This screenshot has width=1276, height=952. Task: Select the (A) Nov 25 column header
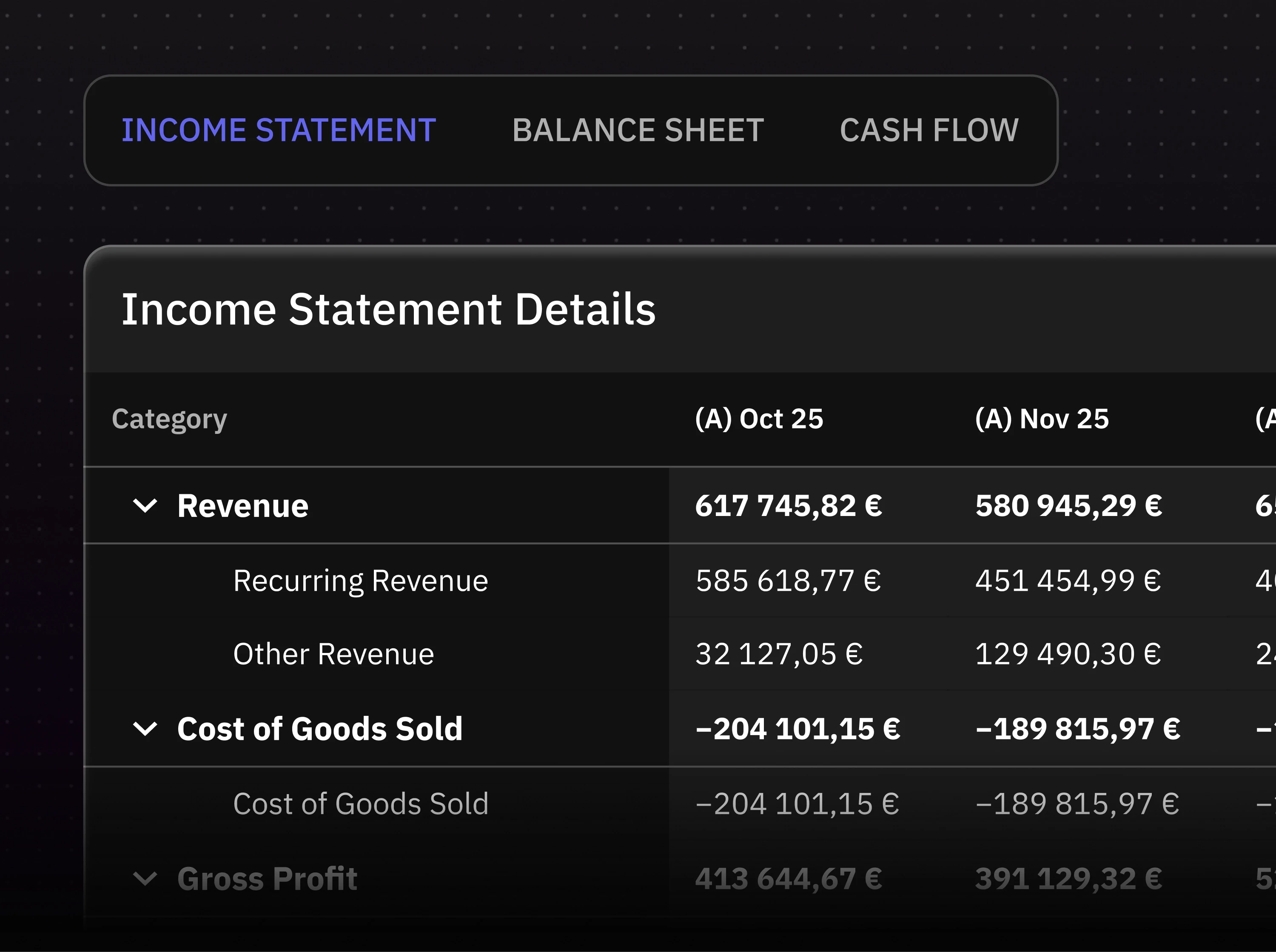coord(1042,419)
